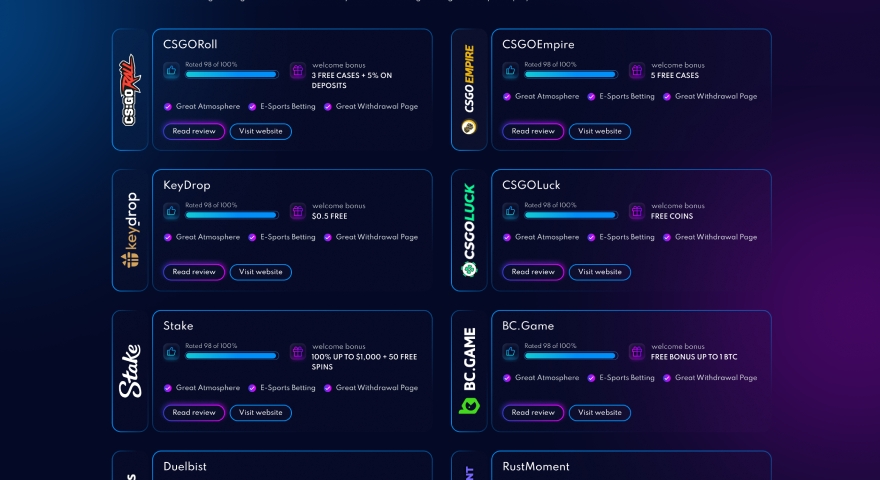Click 'FREE BONUS UP TO 1 BTC' text
This screenshot has height=480, width=880.
pos(694,357)
